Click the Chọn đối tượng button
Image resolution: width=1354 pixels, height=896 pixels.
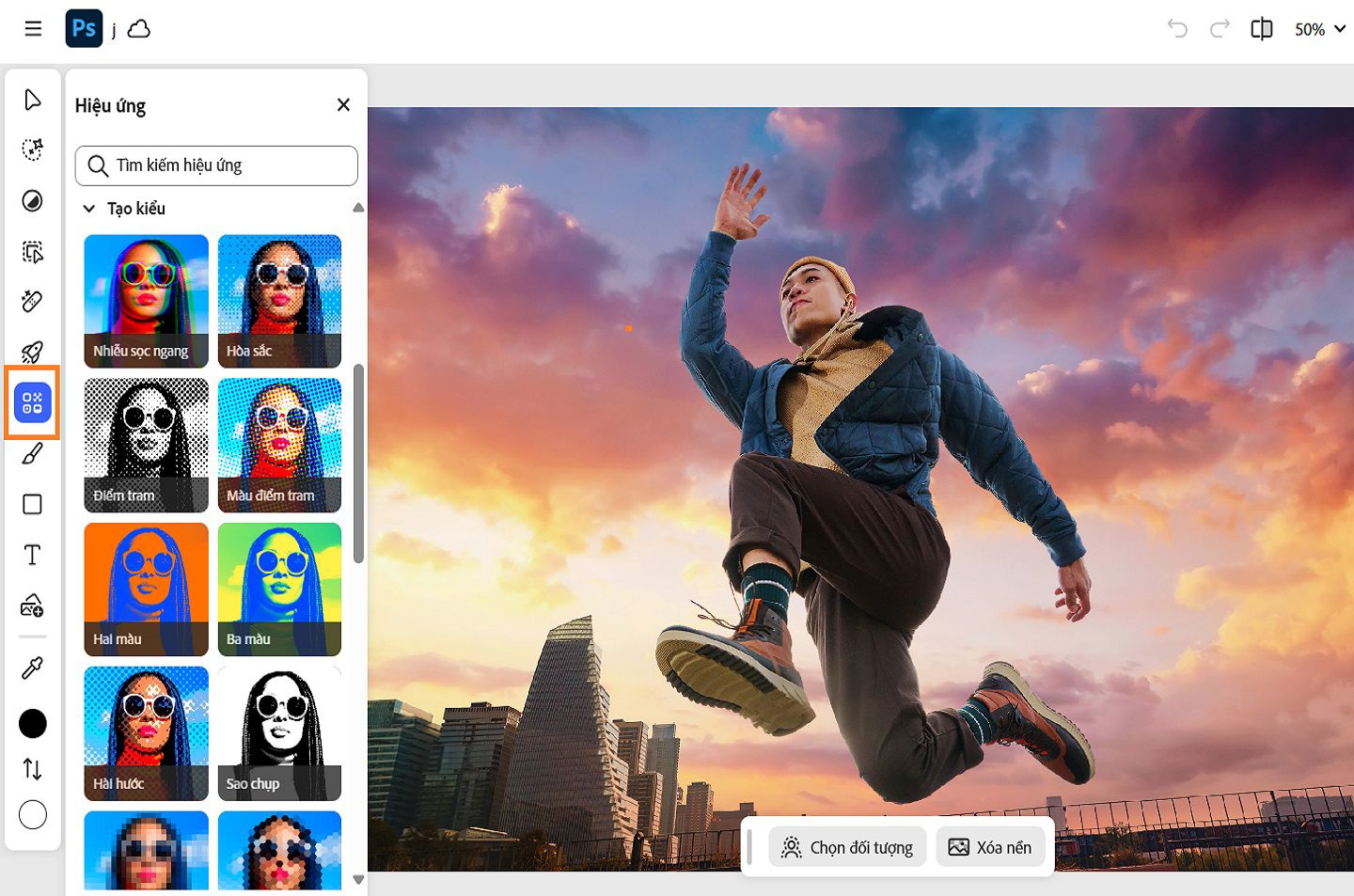point(847,847)
